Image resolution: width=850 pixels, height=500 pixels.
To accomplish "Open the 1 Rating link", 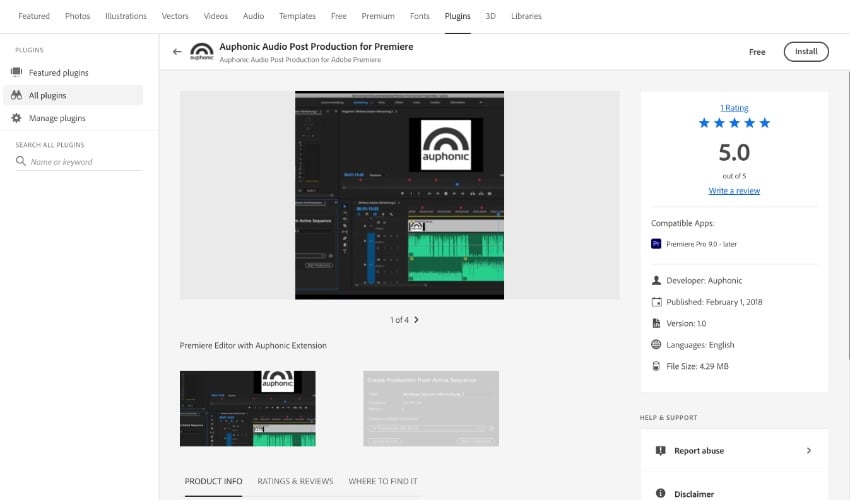I will [734, 108].
